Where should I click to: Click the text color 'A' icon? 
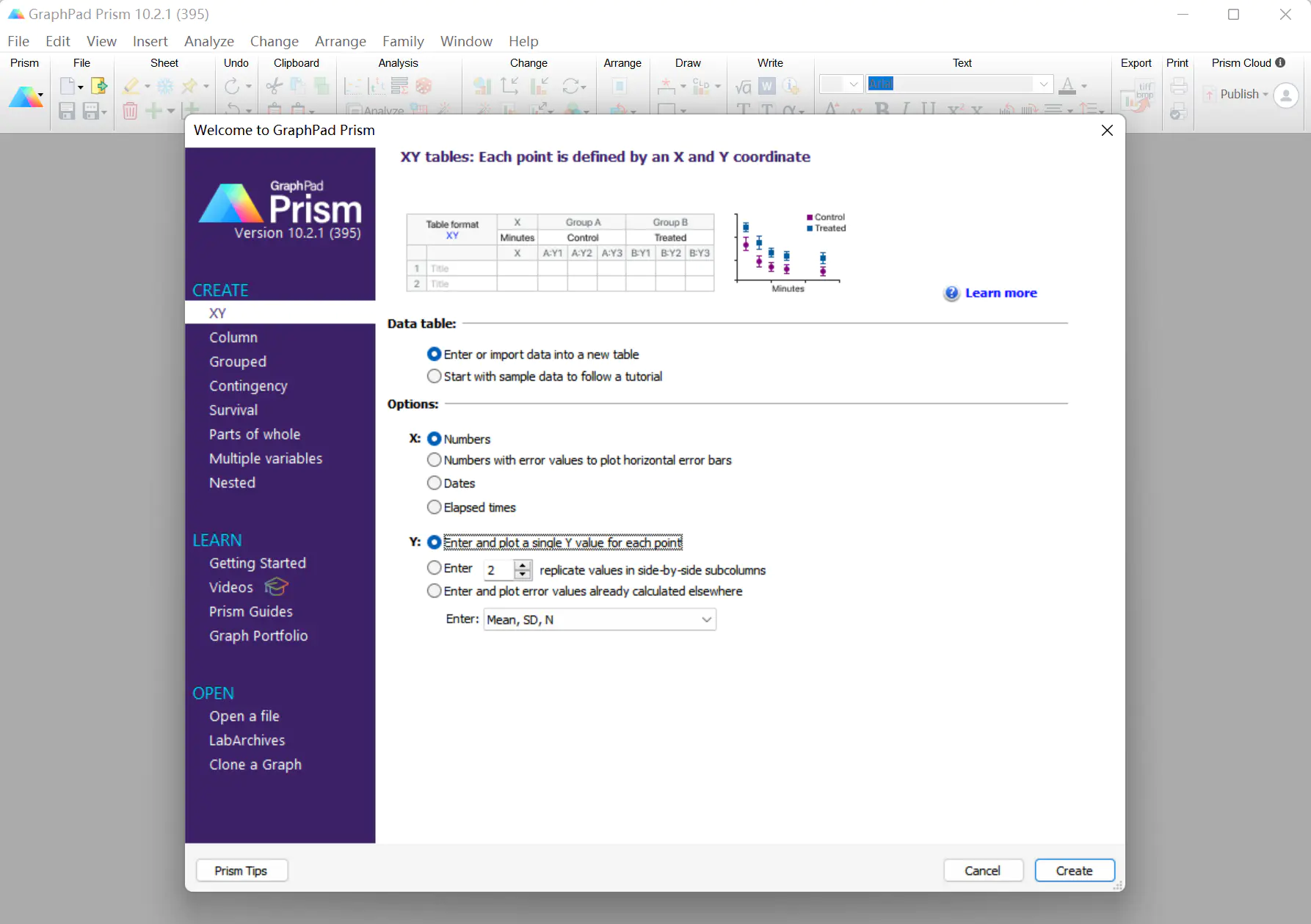tap(1067, 86)
